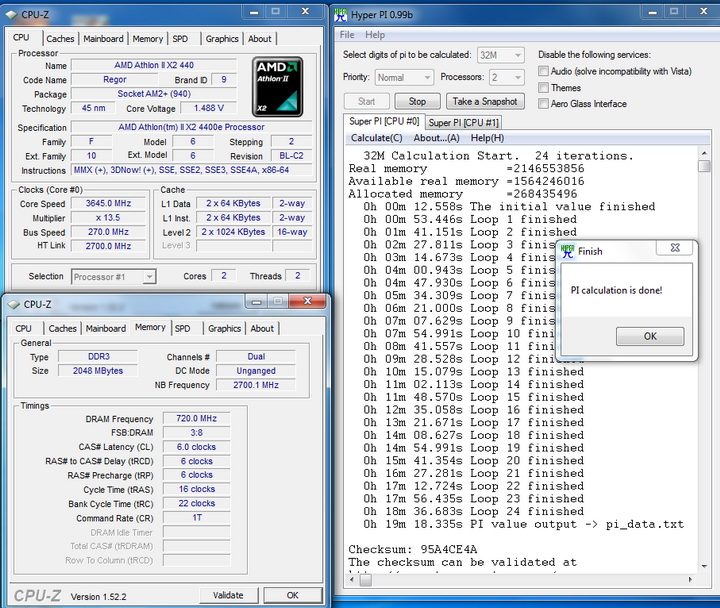The width and height of the screenshot is (720, 608).
Task: Confirm the PI calculation done dialog with OK
Action: 650,336
